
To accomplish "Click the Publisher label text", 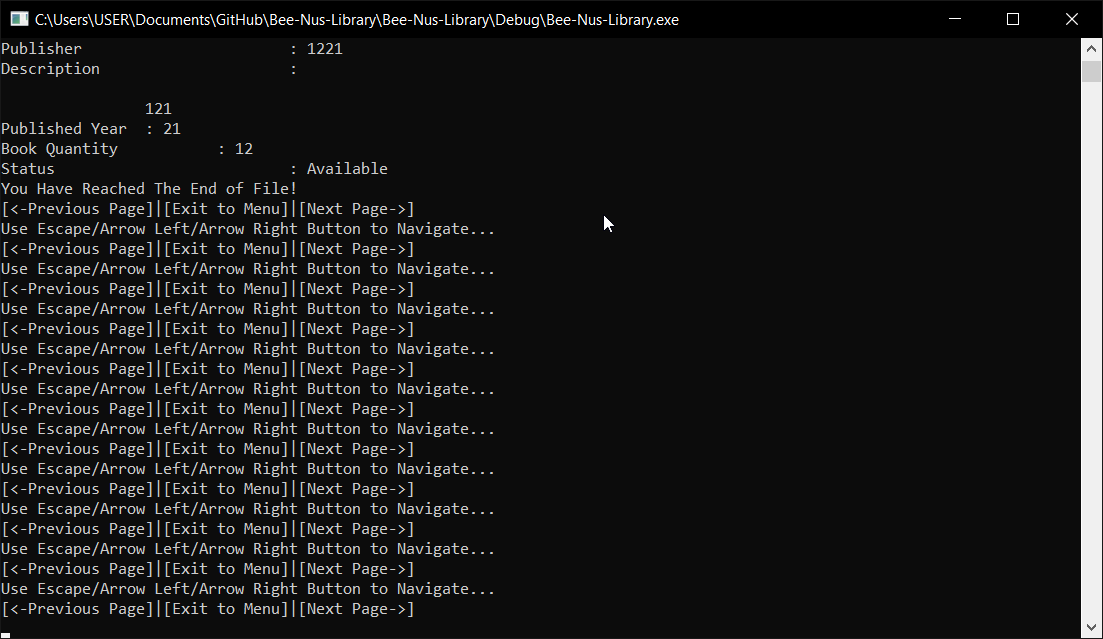I will pyautogui.click(x=42, y=49).
